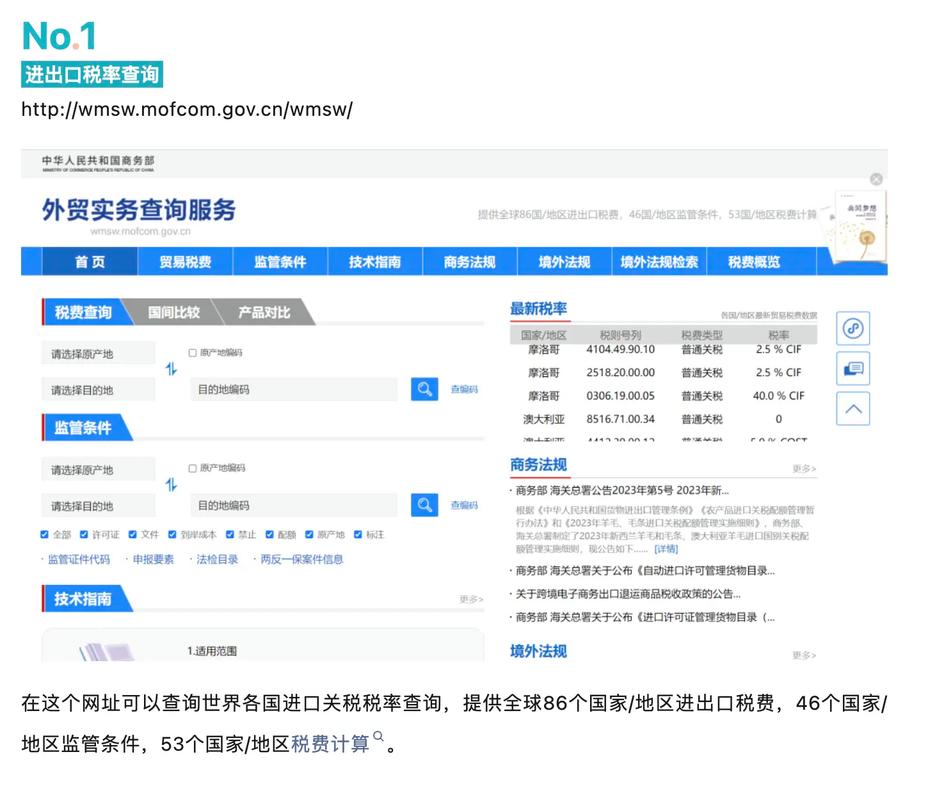Click 更多 next to 技术指南 heading
928x800 pixels.
(x=471, y=599)
